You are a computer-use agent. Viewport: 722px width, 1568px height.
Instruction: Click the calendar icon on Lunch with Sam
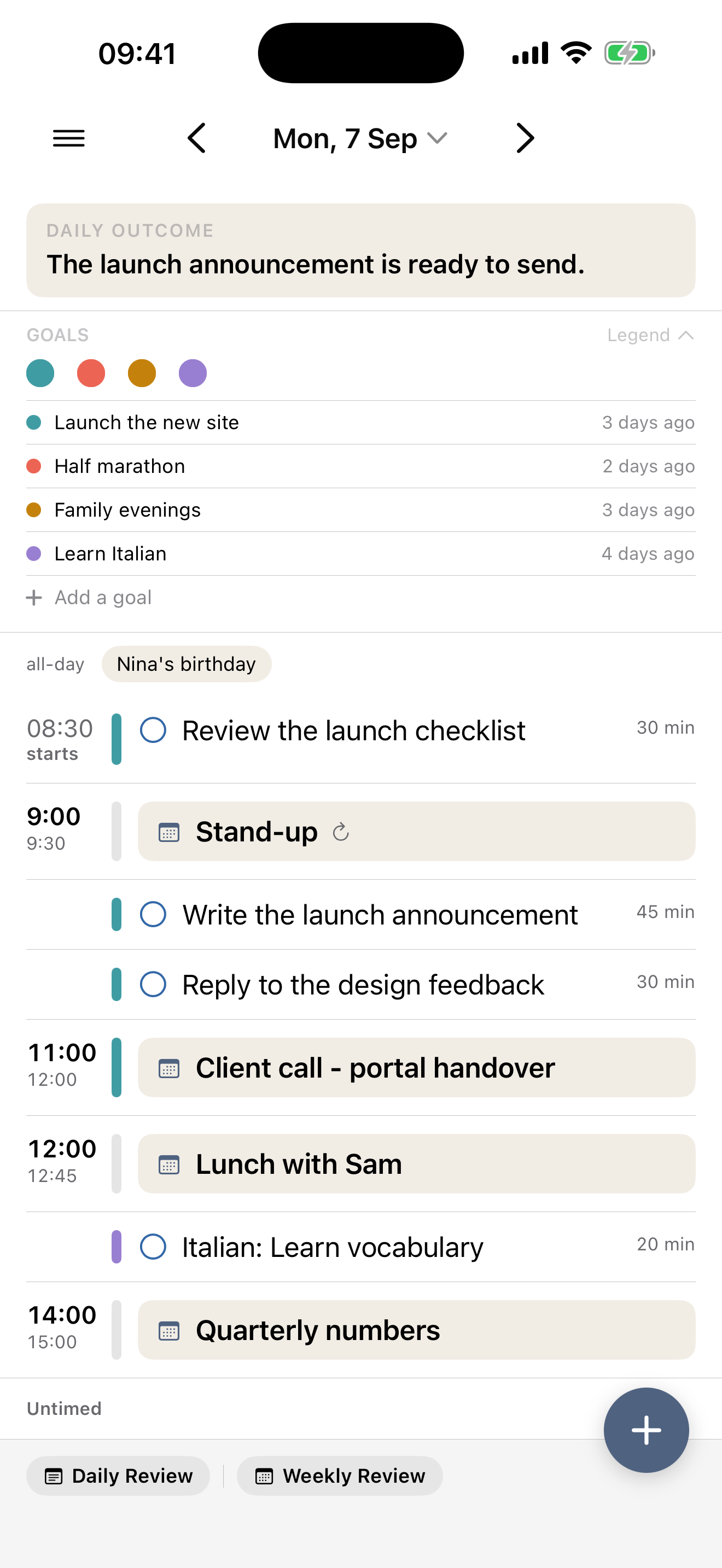point(168,1164)
